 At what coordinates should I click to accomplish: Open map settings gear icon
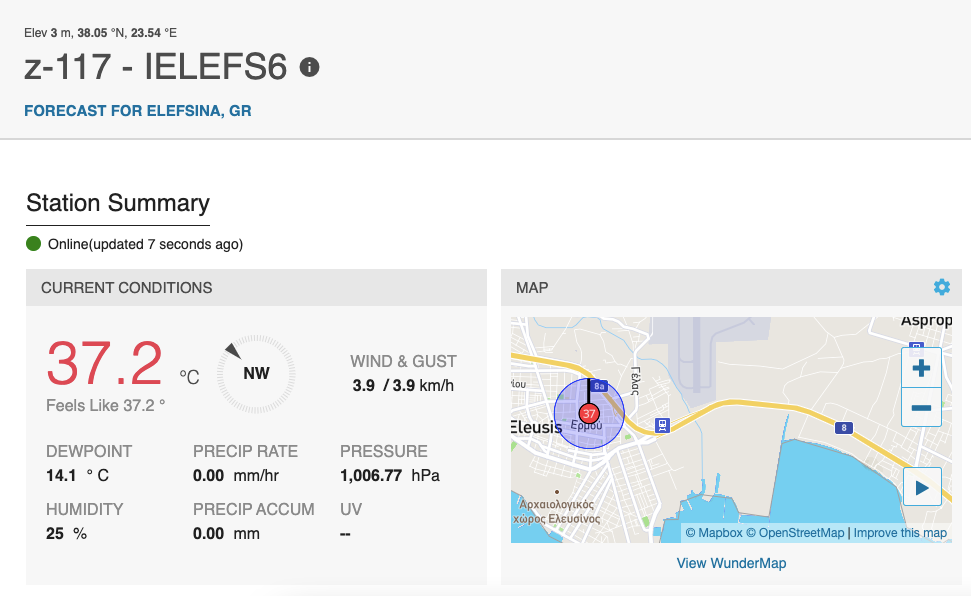pyautogui.click(x=941, y=287)
